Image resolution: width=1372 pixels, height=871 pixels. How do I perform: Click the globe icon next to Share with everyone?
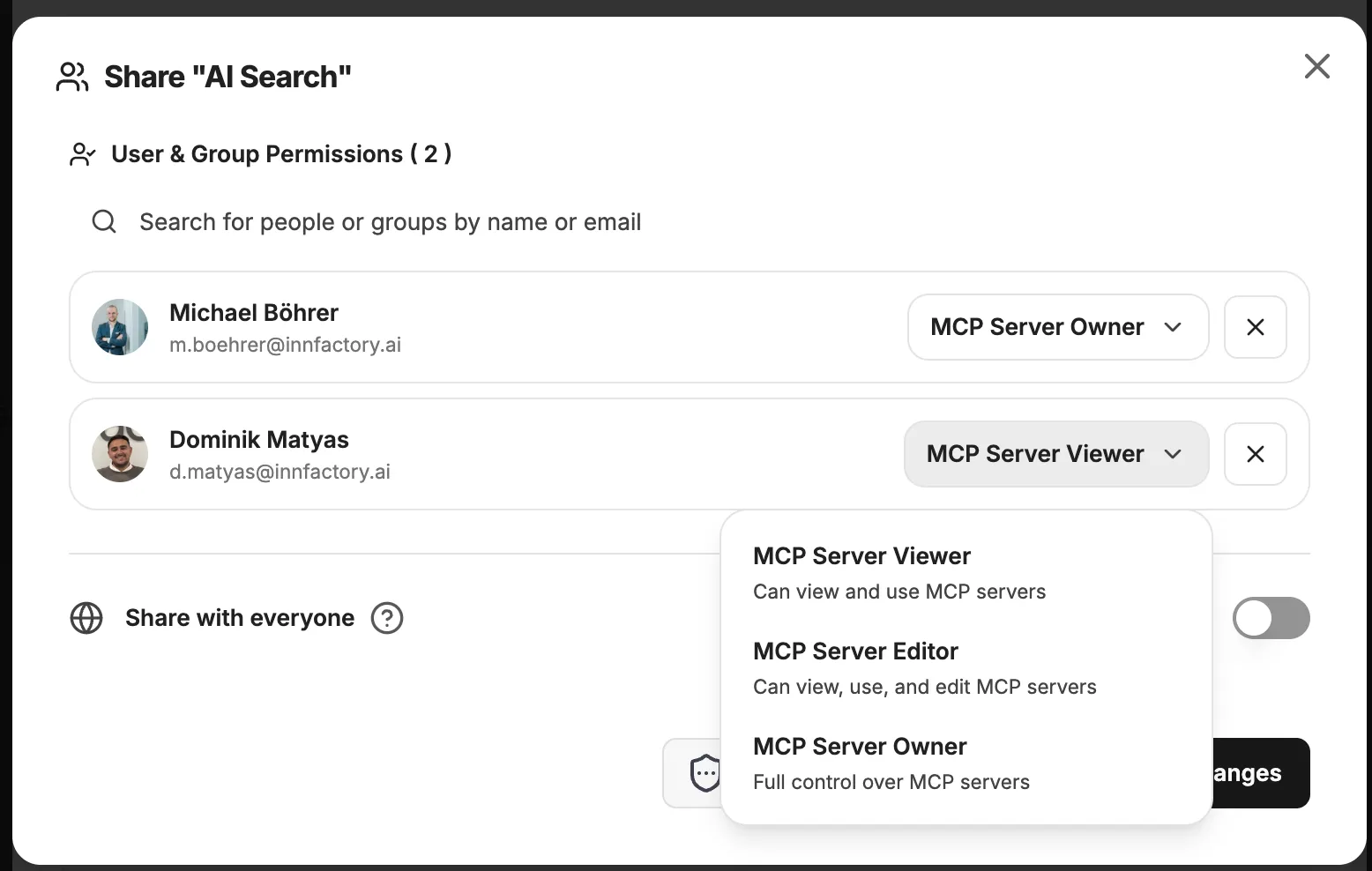click(x=86, y=618)
